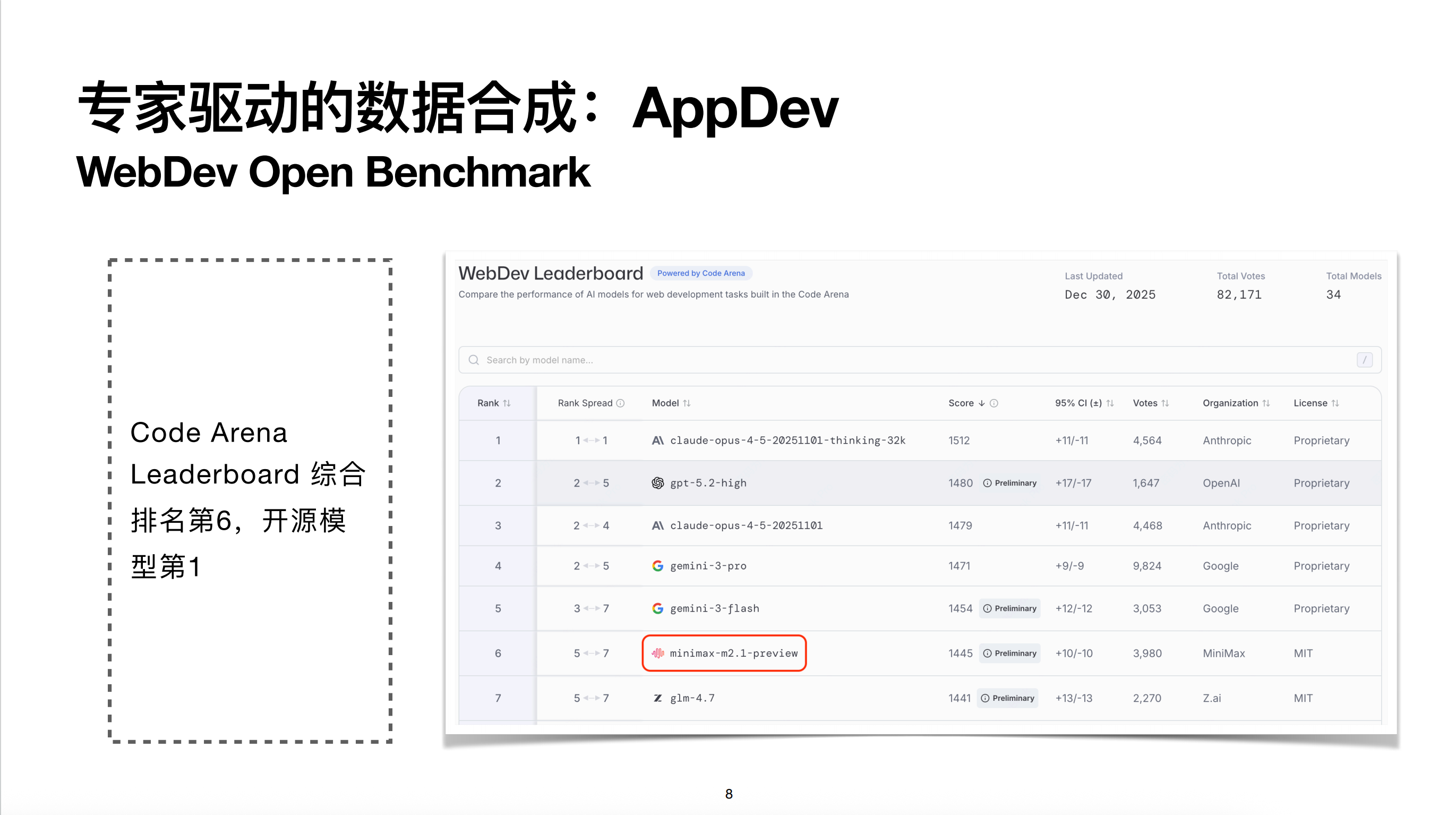Click the MiniMax logo beside minimax-m2.1-preview

pyautogui.click(x=657, y=652)
